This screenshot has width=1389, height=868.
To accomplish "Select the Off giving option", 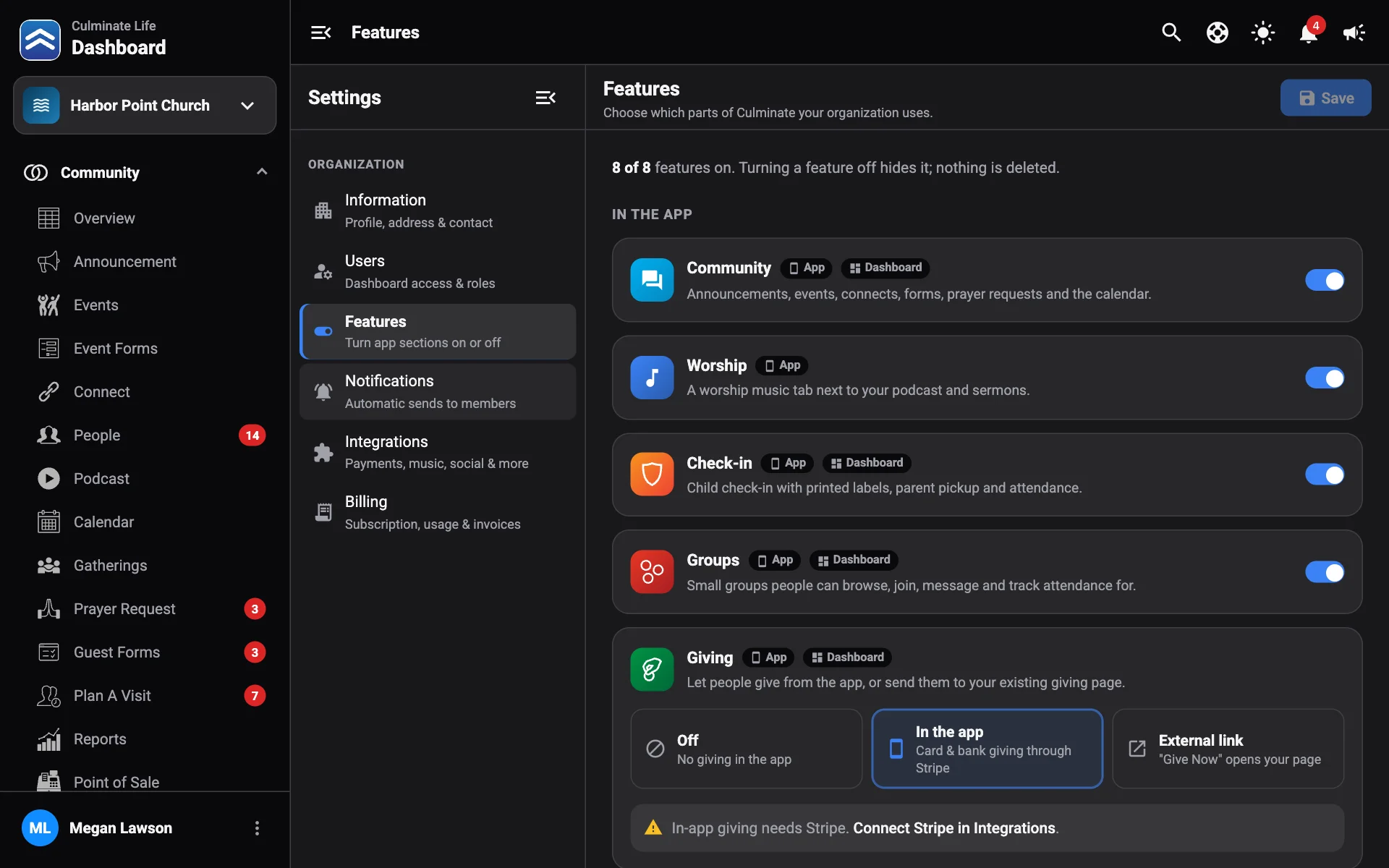I will (x=746, y=749).
